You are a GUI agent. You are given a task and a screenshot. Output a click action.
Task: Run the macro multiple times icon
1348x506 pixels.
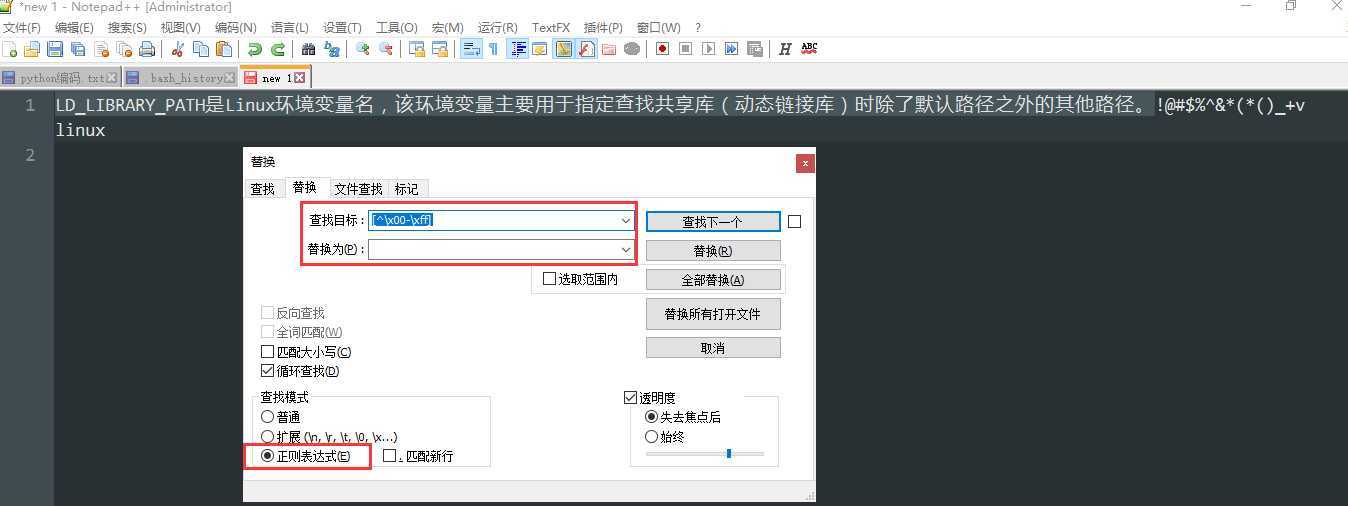[x=732, y=48]
